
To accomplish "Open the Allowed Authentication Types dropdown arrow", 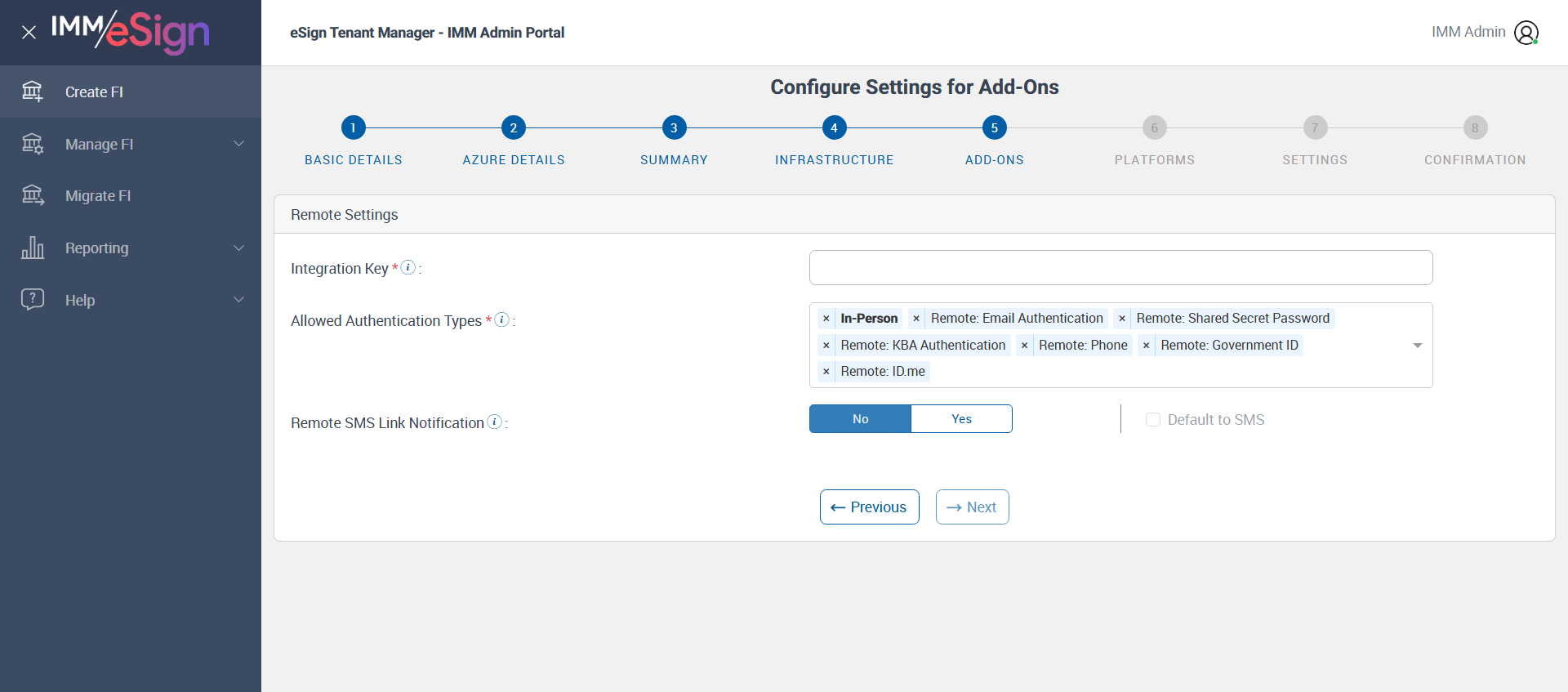I will [x=1418, y=346].
